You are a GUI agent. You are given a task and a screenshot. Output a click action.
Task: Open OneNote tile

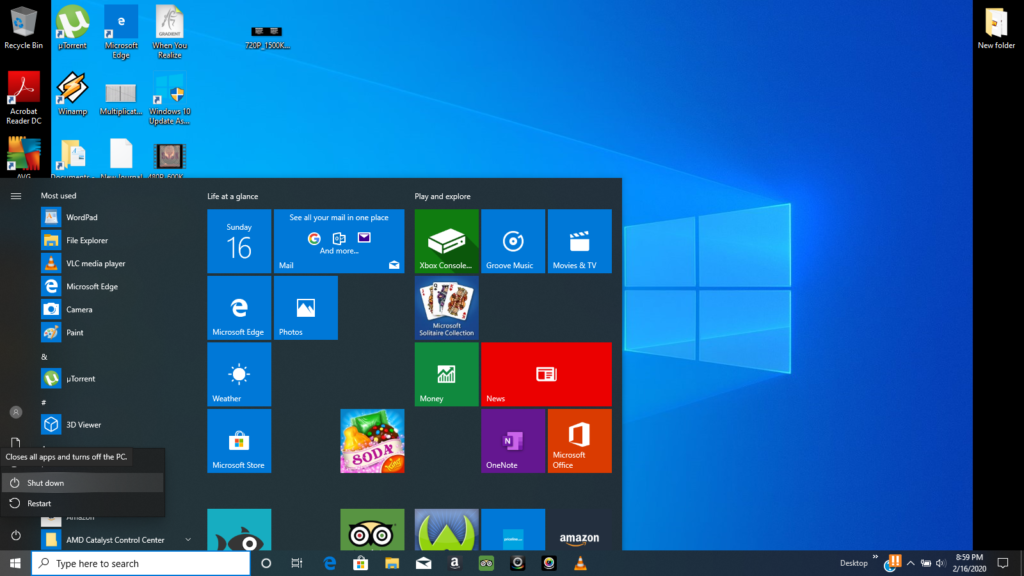click(x=513, y=441)
